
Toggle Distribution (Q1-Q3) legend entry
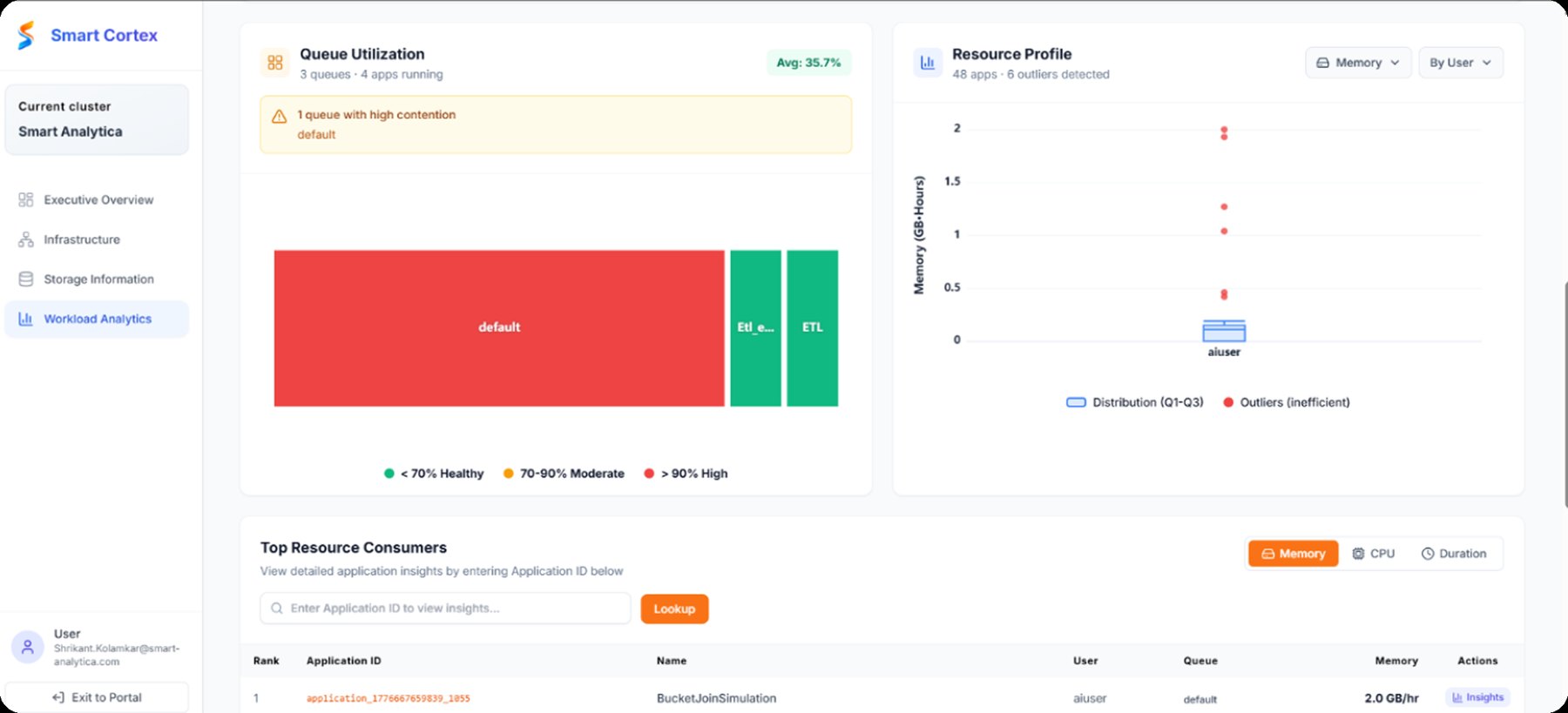pos(1135,402)
